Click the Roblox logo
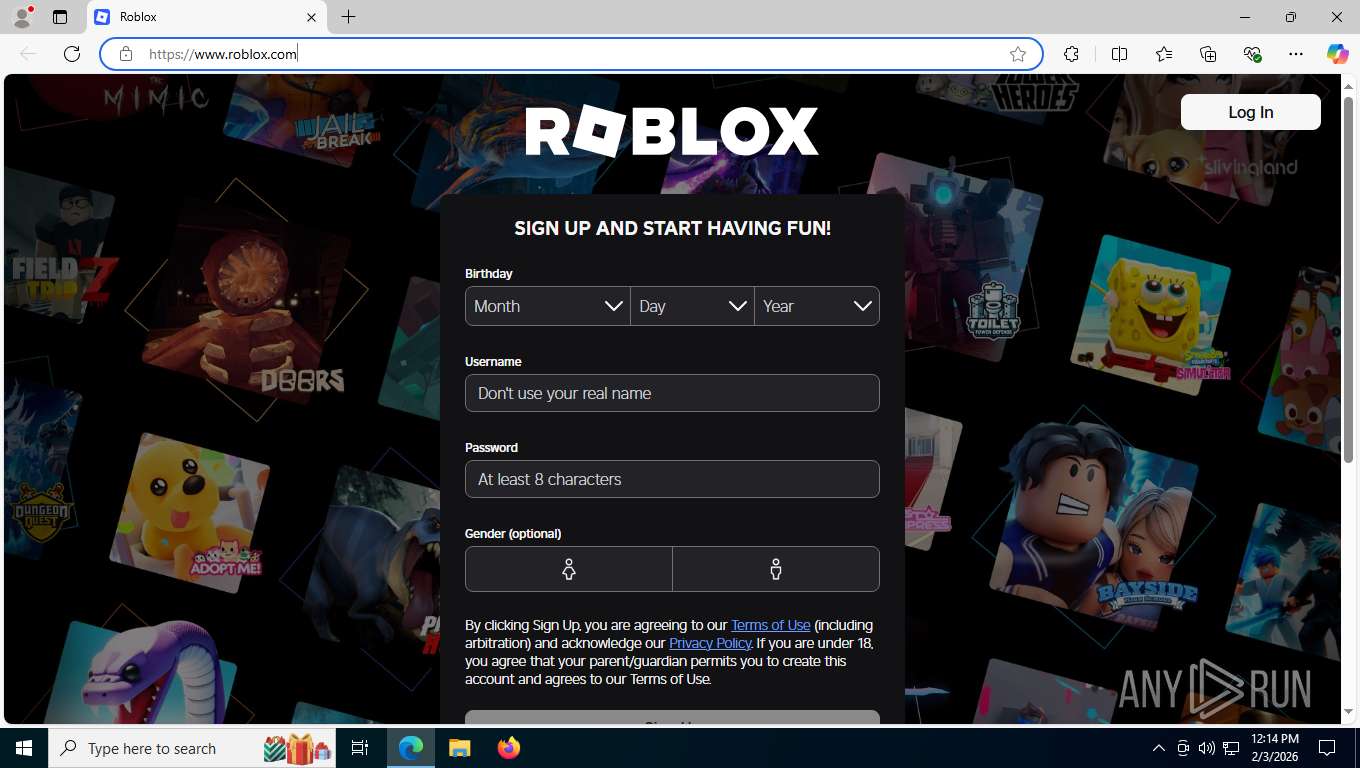 (x=672, y=132)
